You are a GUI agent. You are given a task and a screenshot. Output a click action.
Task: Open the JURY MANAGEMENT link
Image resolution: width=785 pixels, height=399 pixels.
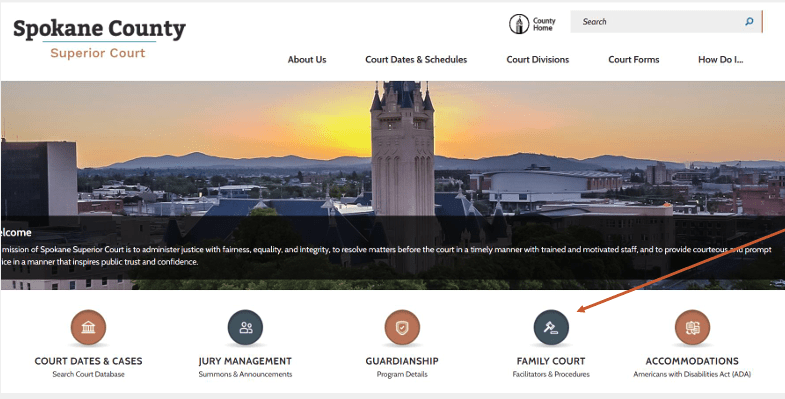point(245,361)
